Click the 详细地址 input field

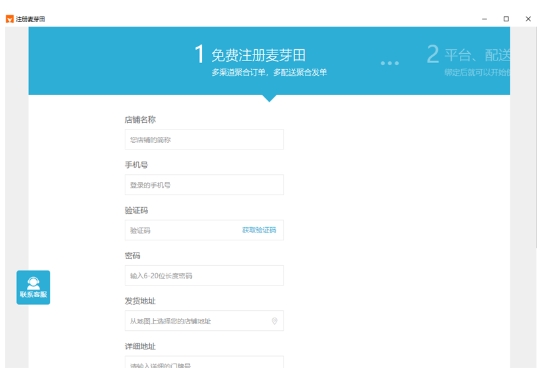point(204,362)
